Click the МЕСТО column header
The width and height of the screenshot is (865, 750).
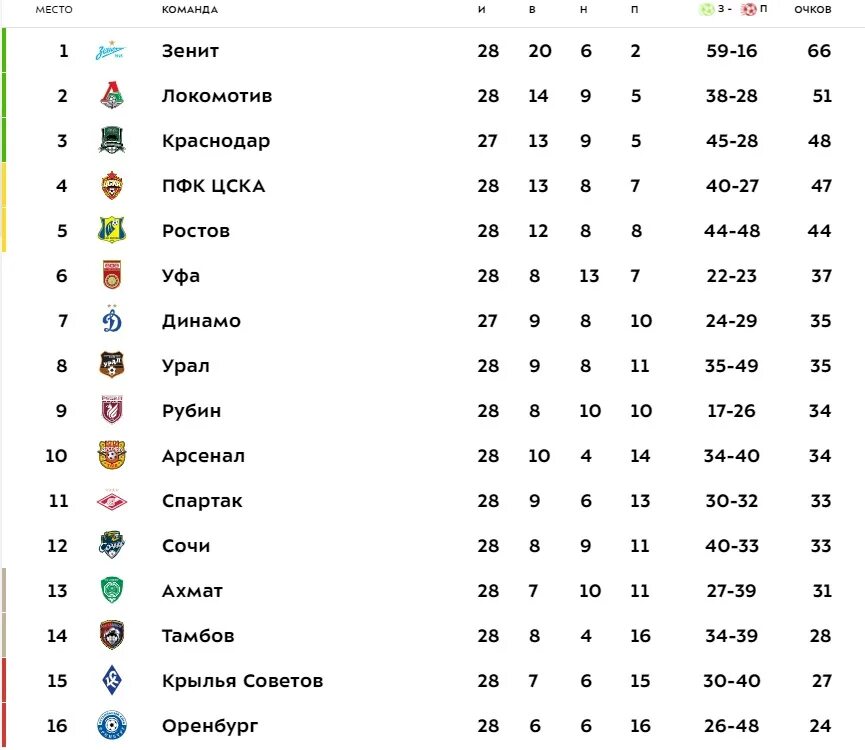coord(54,9)
